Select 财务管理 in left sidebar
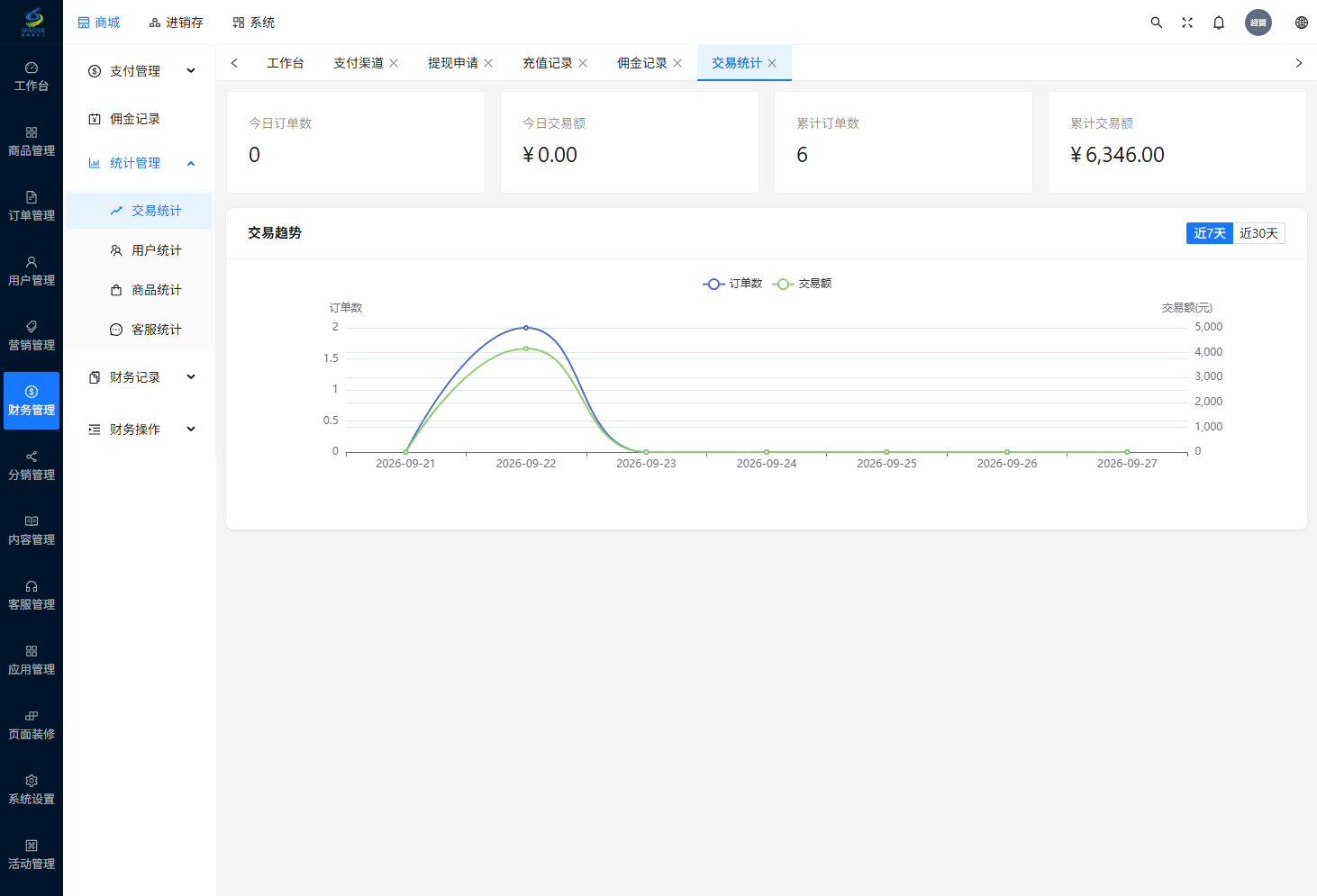This screenshot has width=1317, height=896. click(32, 401)
